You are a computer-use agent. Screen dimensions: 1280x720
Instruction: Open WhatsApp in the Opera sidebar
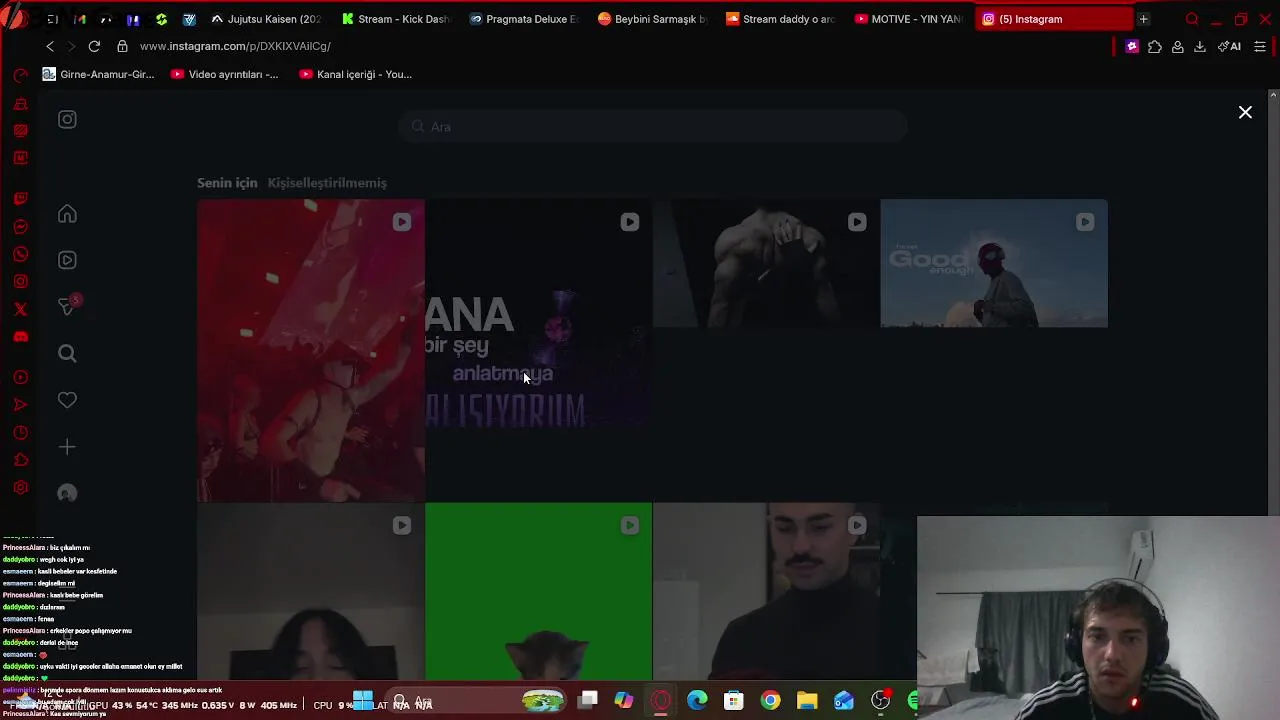pyautogui.click(x=20, y=255)
